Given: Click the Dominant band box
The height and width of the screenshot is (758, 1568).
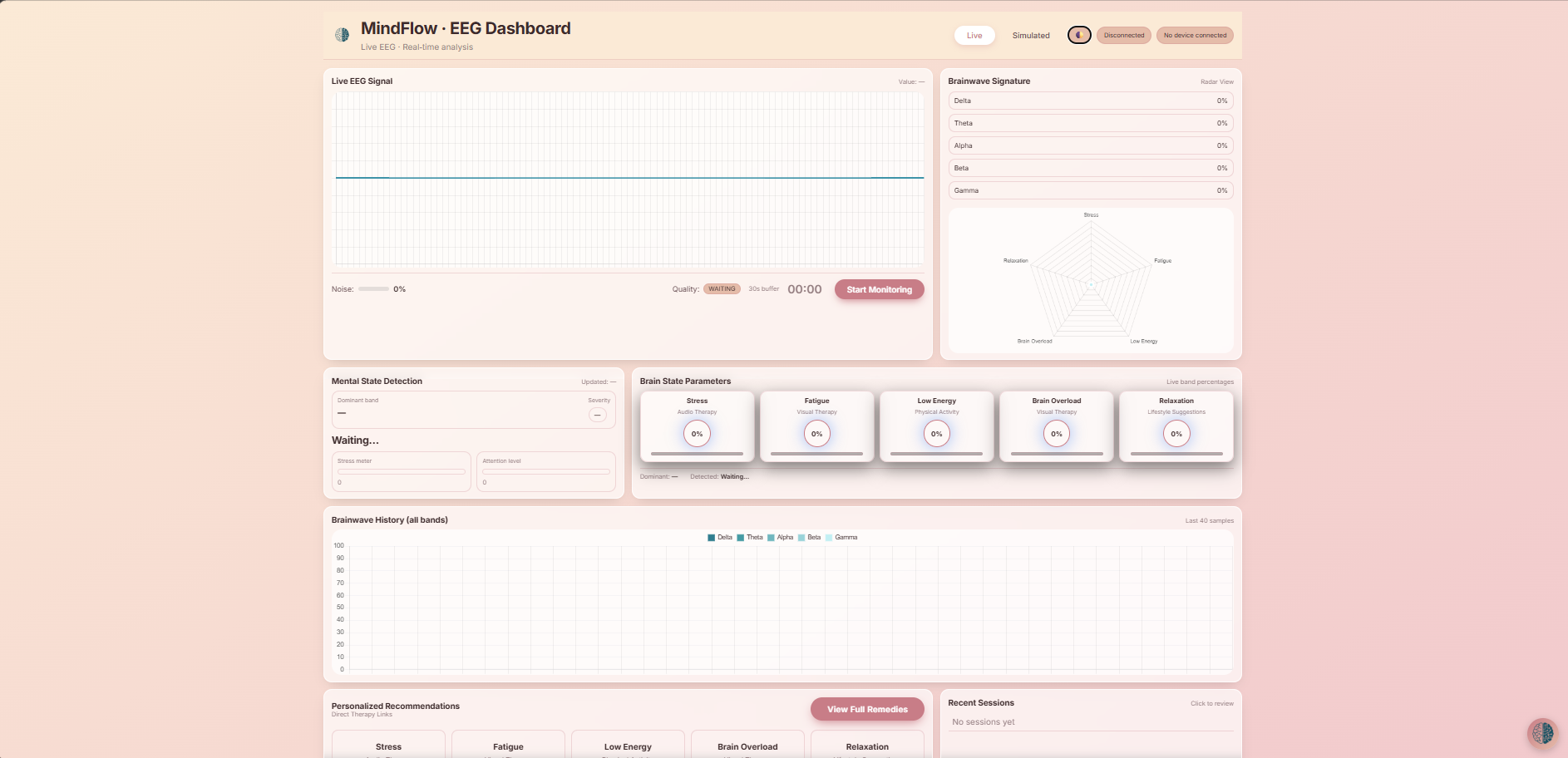Looking at the screenshot, I should [474, 410].
